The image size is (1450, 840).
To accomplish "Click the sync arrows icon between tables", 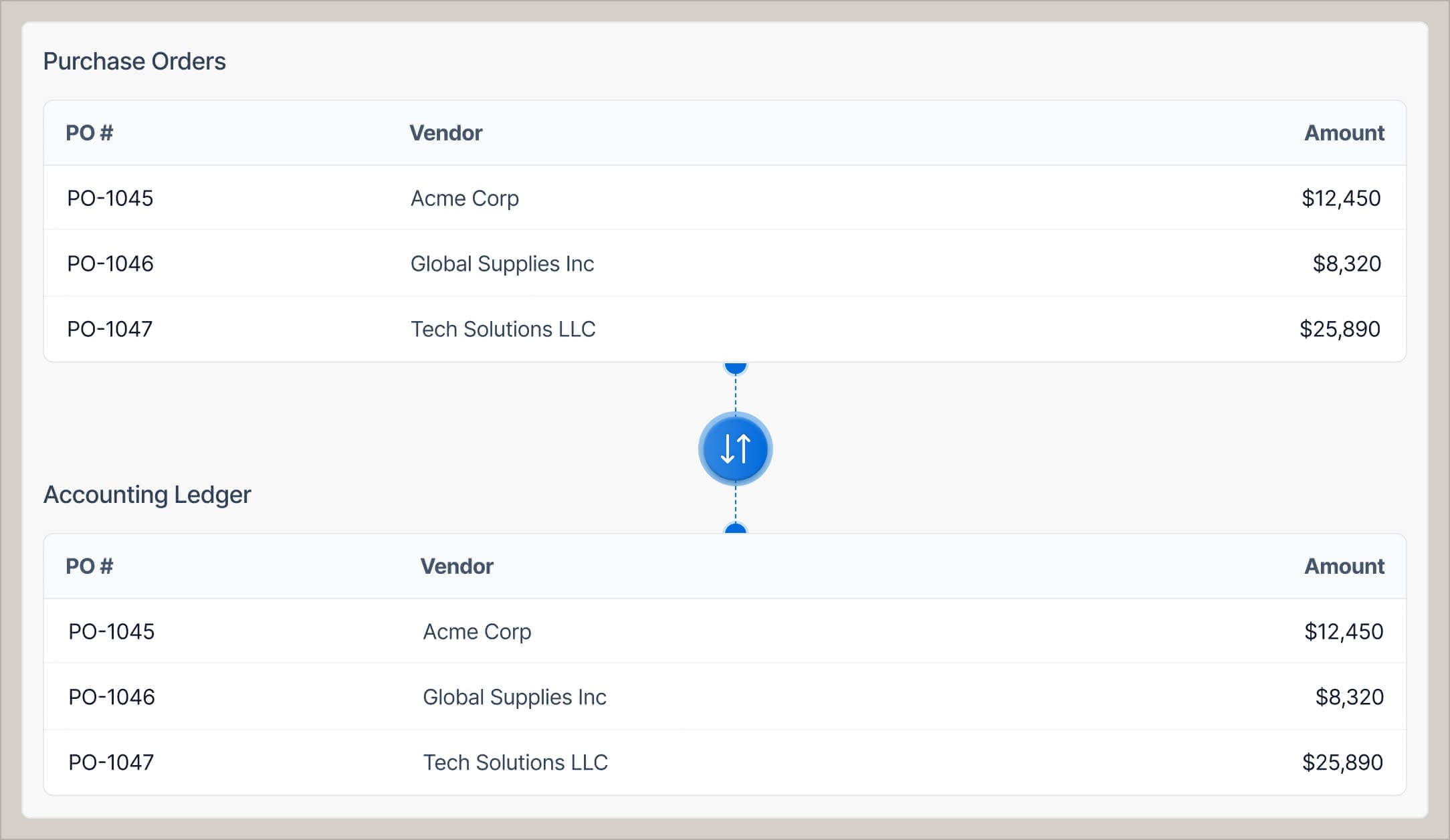I will coord(735,449).
